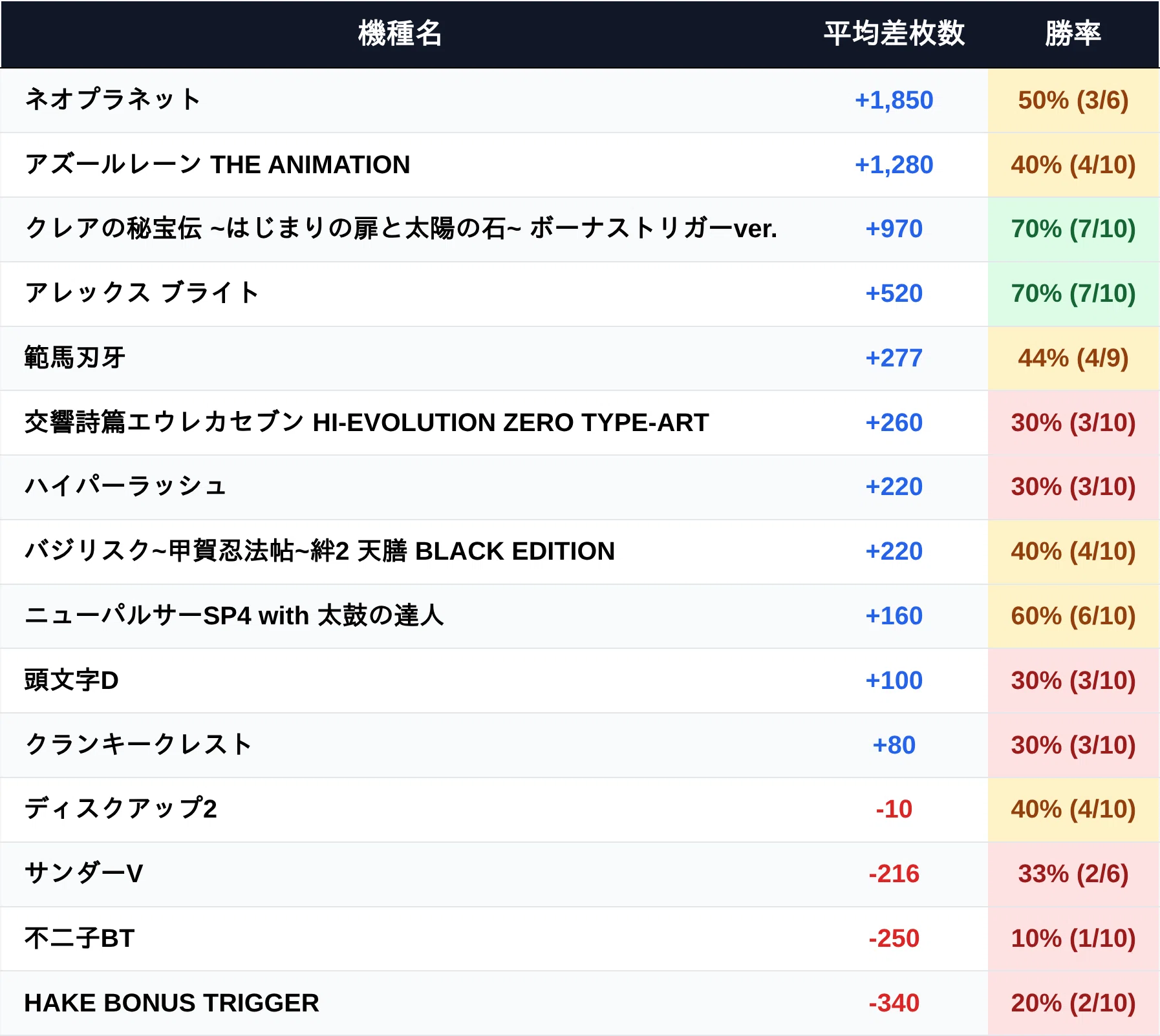The height and width of the screenshot is (1036, 1160).
Task: Select the 範馬刃牙 machine name
Action: point(75,358)
